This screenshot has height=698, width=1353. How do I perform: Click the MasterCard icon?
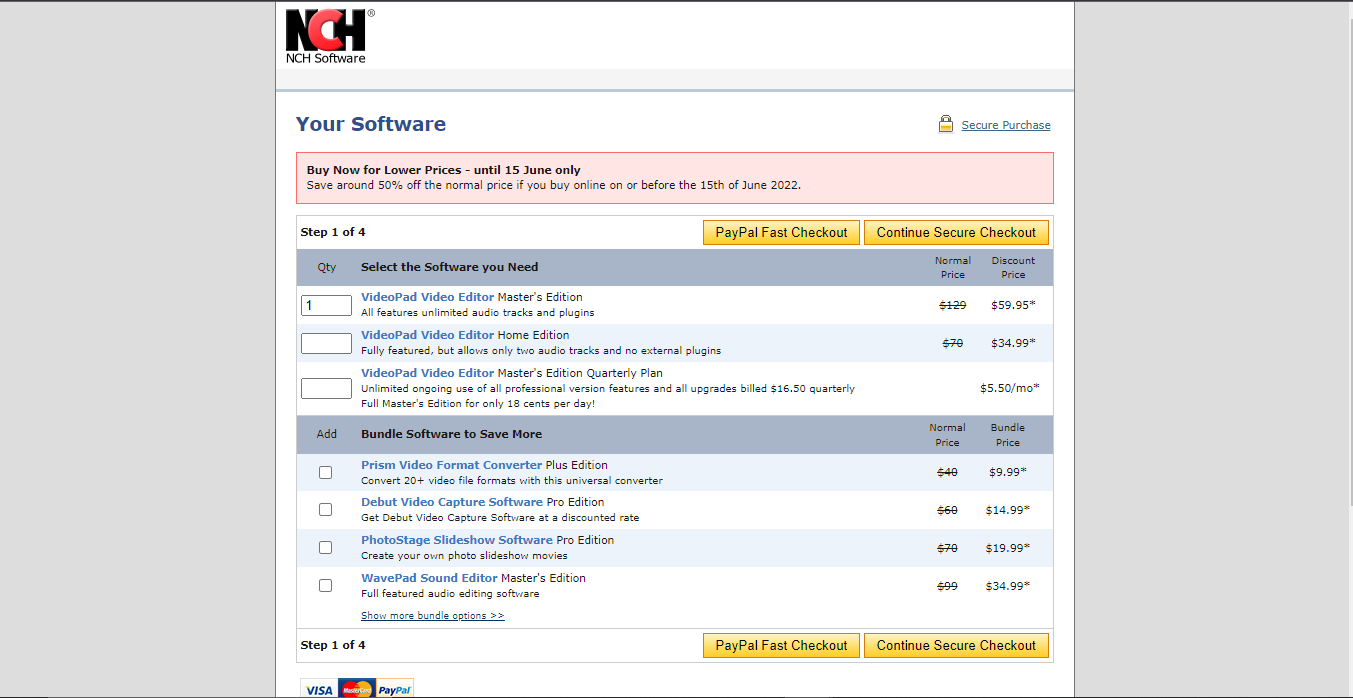click(x=357, y=690)
